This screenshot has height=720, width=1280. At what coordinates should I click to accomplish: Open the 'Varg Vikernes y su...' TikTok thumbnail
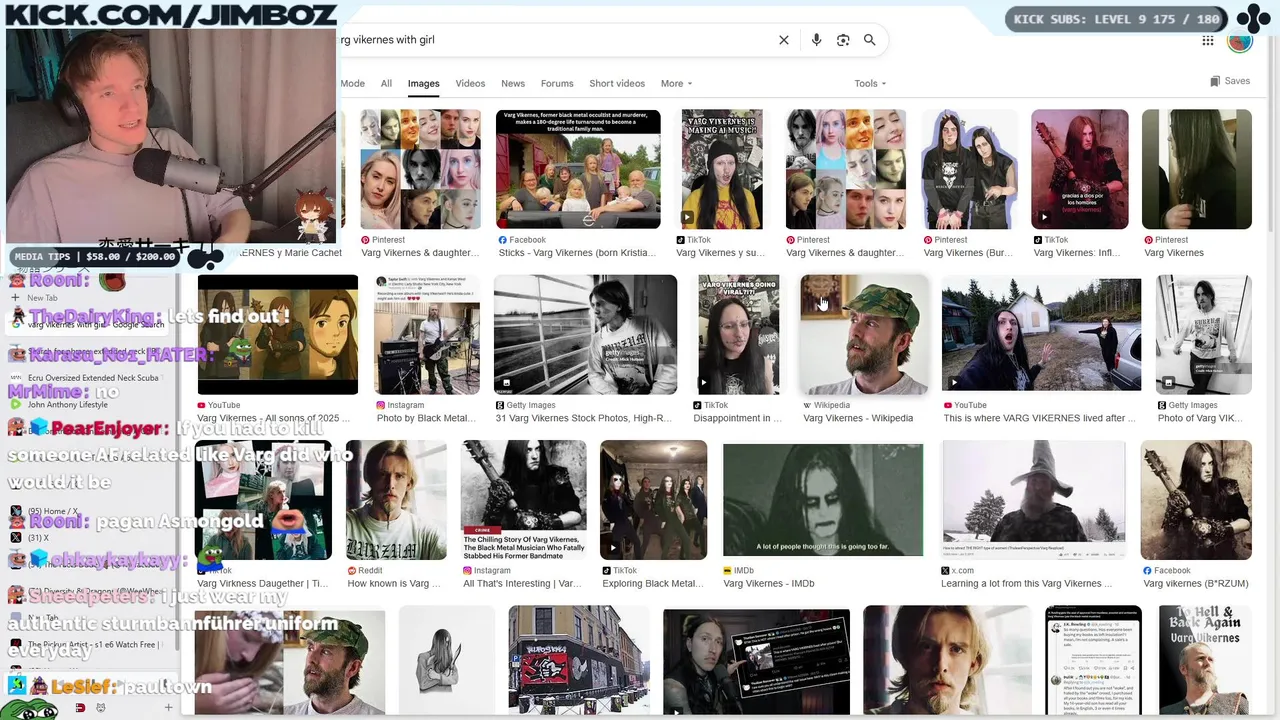[722, 169]
